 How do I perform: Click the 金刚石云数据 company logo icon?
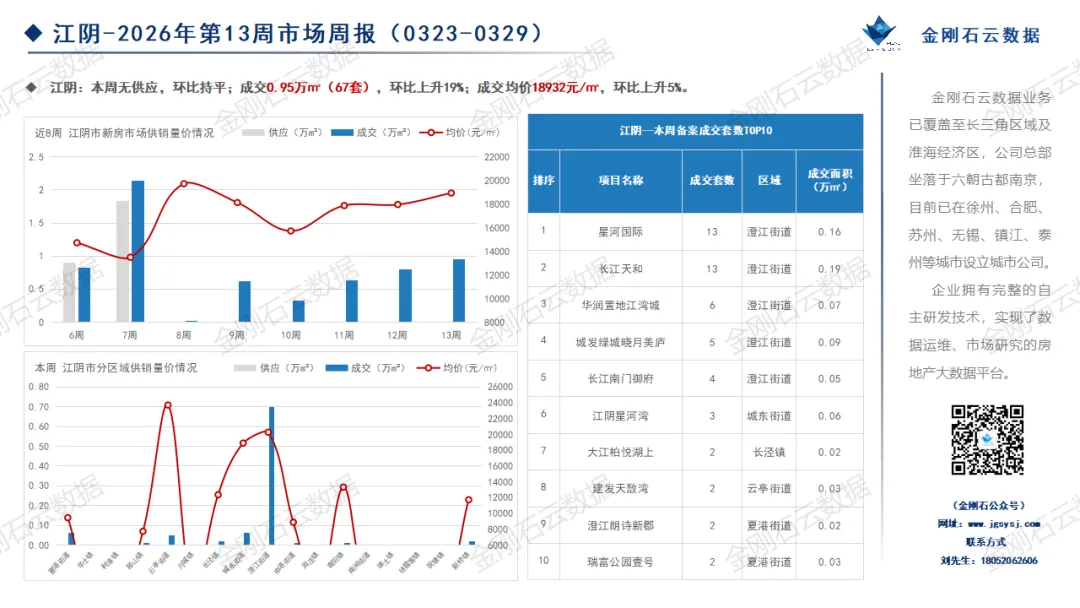[880, 32]
